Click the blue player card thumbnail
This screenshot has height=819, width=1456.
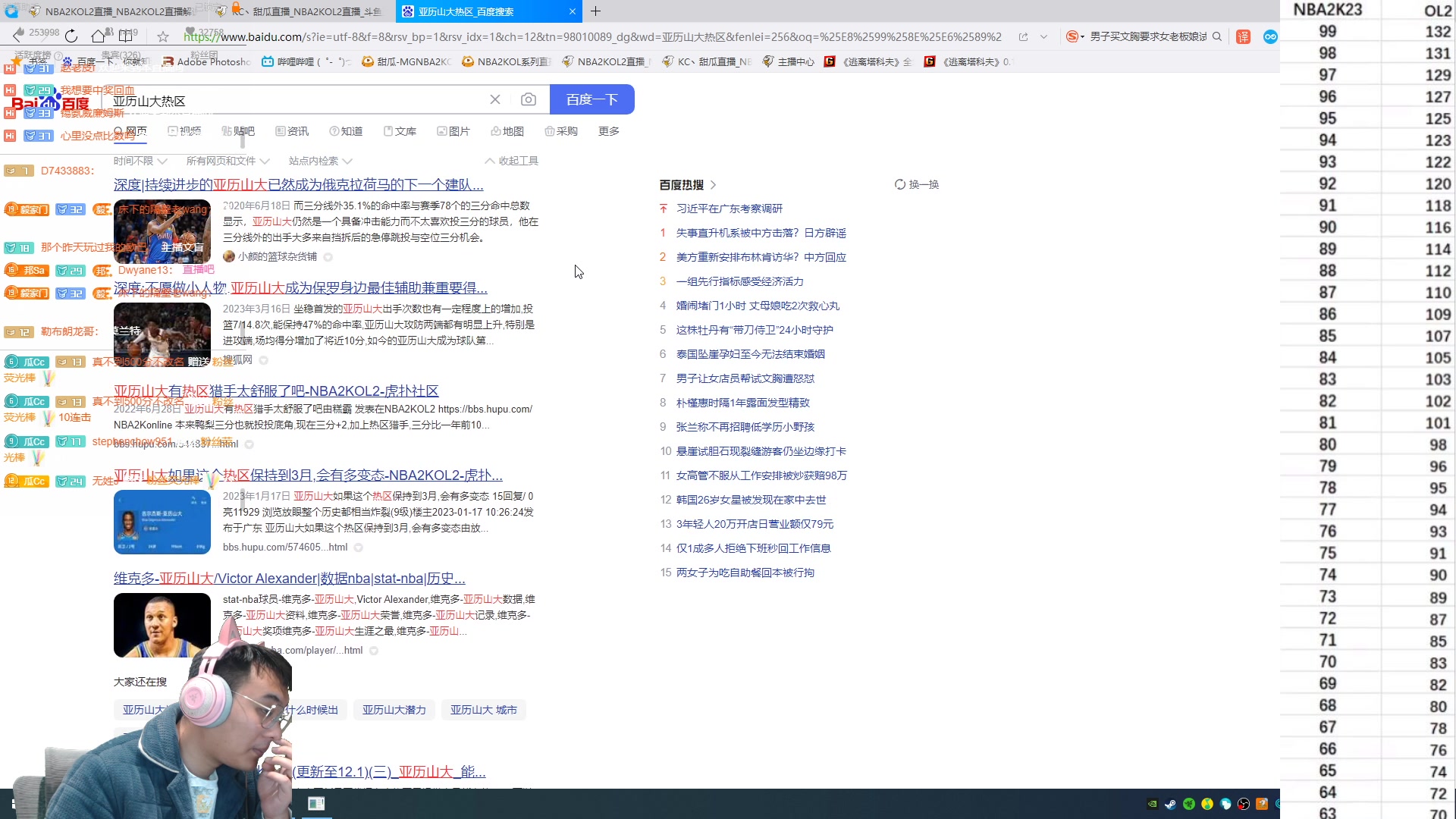[162, 522]
